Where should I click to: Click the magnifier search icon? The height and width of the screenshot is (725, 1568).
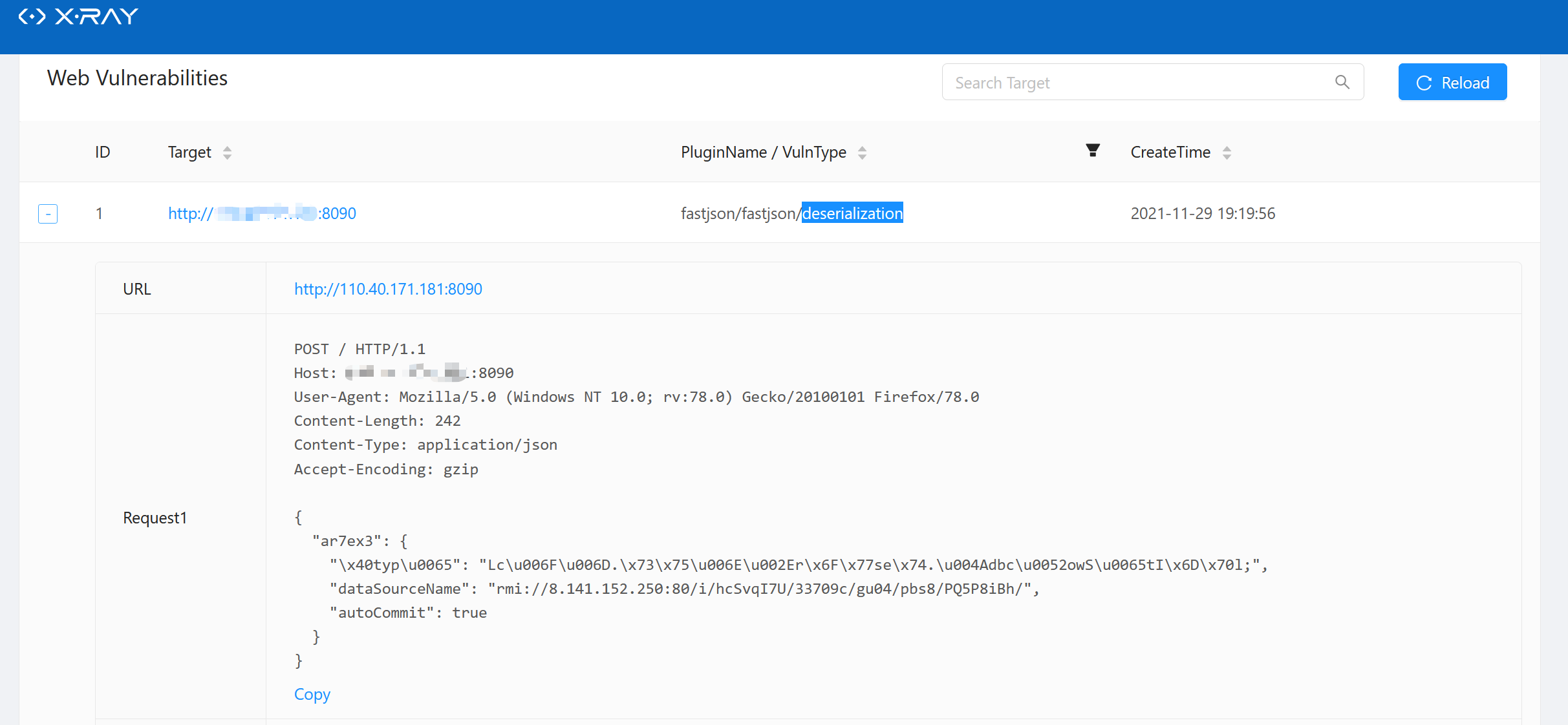(1342, 82)
